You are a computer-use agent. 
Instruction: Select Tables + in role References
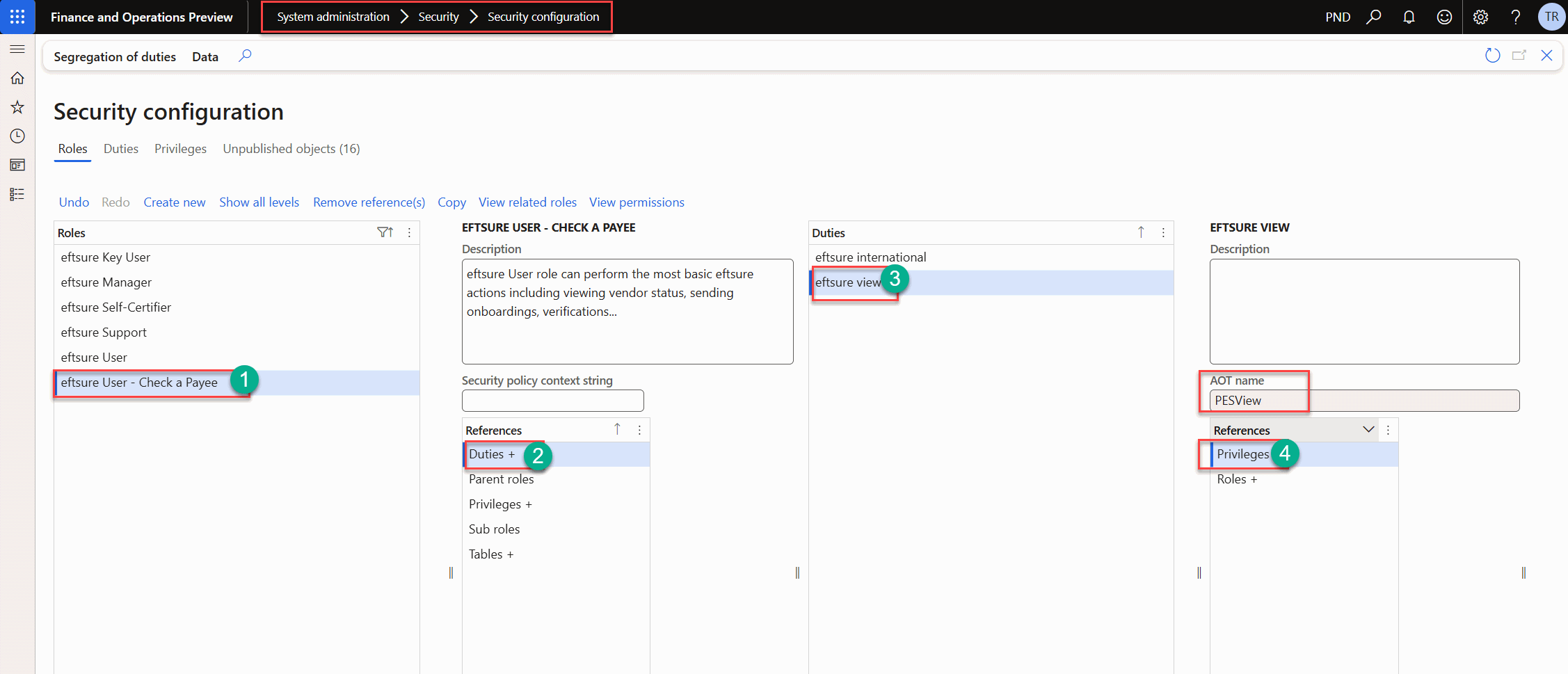pos(557,554)
